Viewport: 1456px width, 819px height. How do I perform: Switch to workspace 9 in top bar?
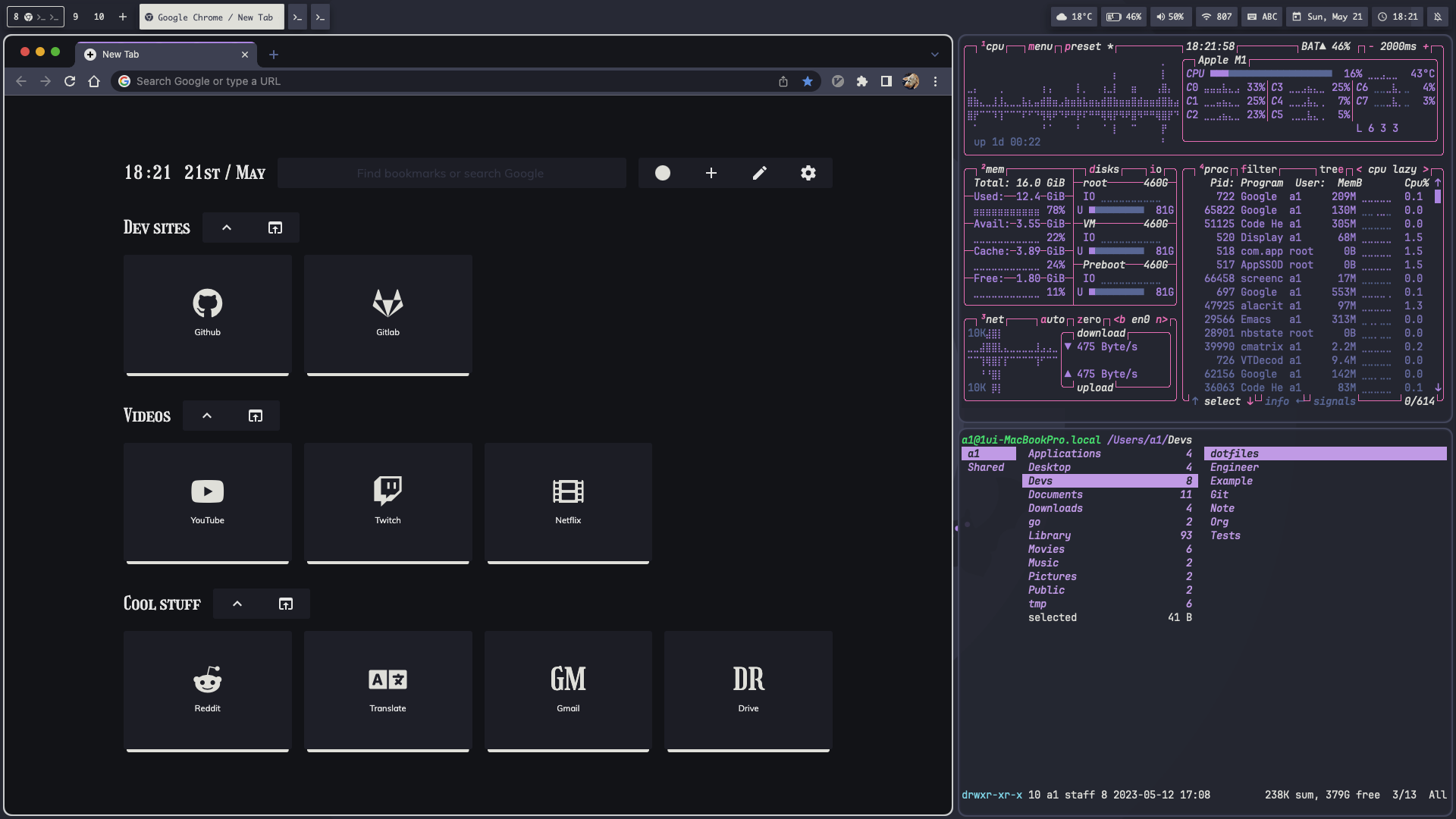75,17
